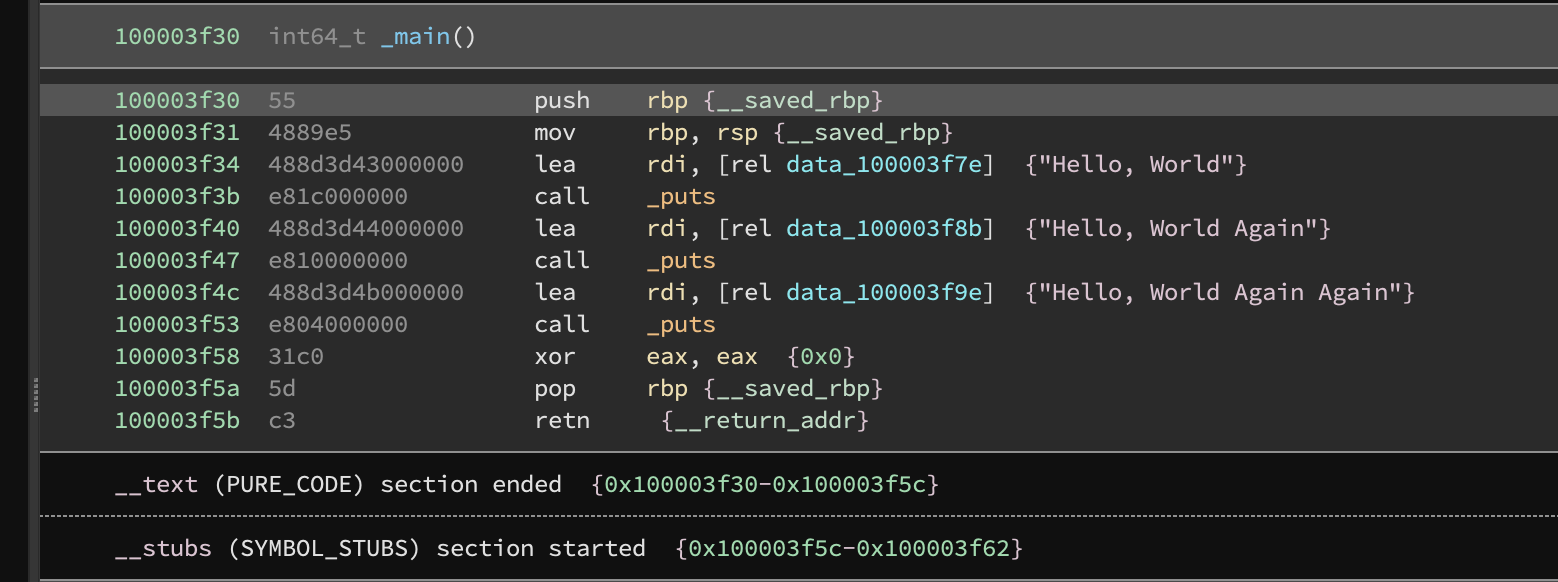
Task: Follow _puts call at 100003f3b
Action: click(681, 196)
